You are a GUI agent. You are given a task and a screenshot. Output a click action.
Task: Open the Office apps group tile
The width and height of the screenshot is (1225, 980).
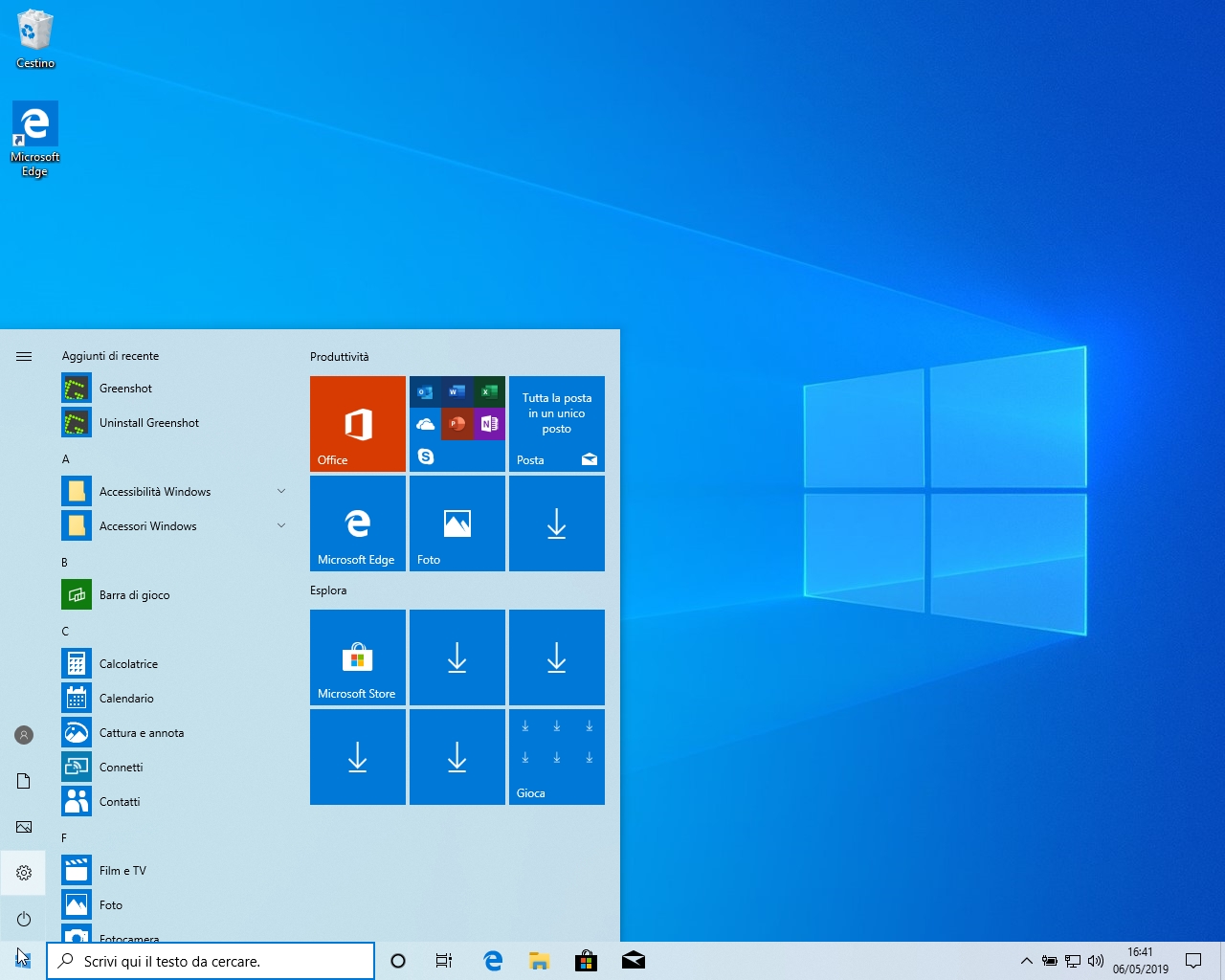[457, 424]
